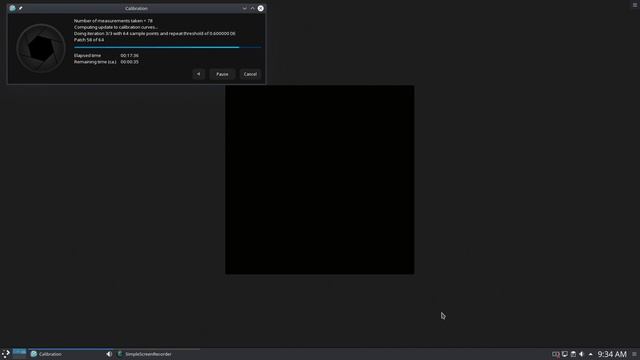Open the desktop toolbox menu
640x360 pixels.
coord(635,5)
